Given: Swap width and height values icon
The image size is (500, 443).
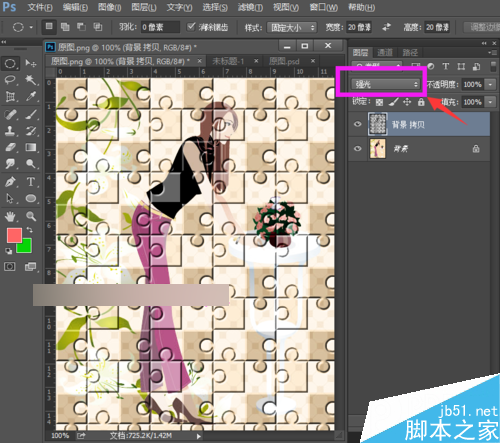Looking at the screenshot, I should pos(387,27).
